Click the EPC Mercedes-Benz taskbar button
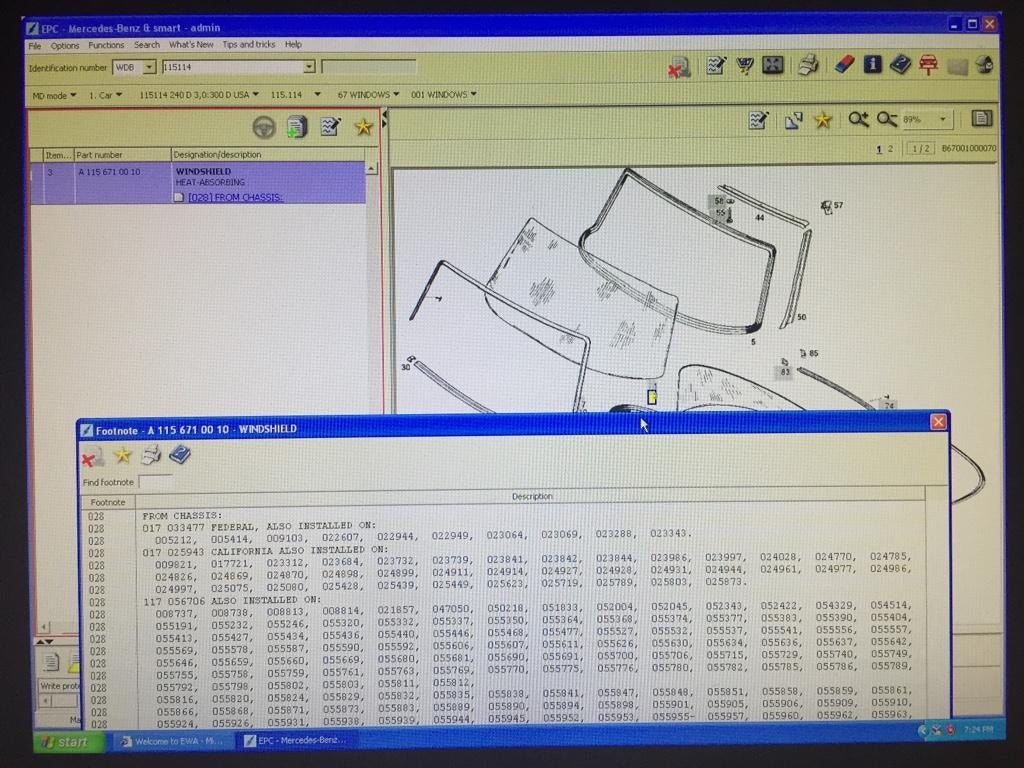This screenshot has height=768, width=1024. point(297,741)
